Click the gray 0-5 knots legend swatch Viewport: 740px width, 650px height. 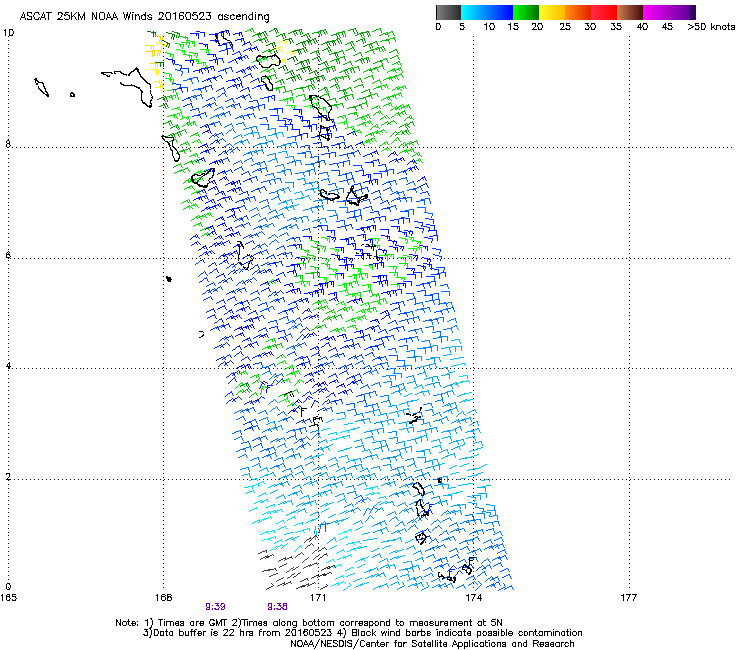coord(448,12)
